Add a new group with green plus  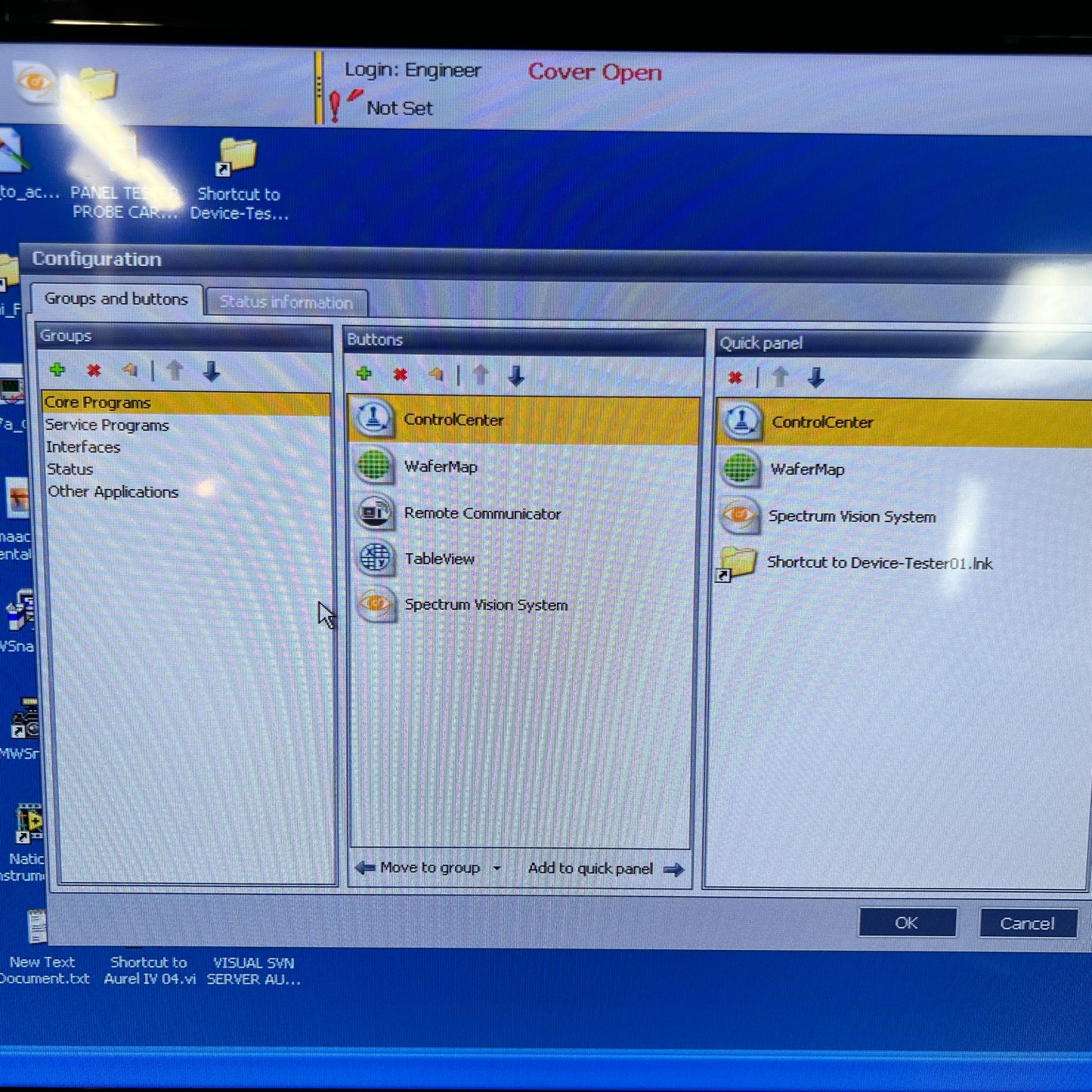coord(57,370)
